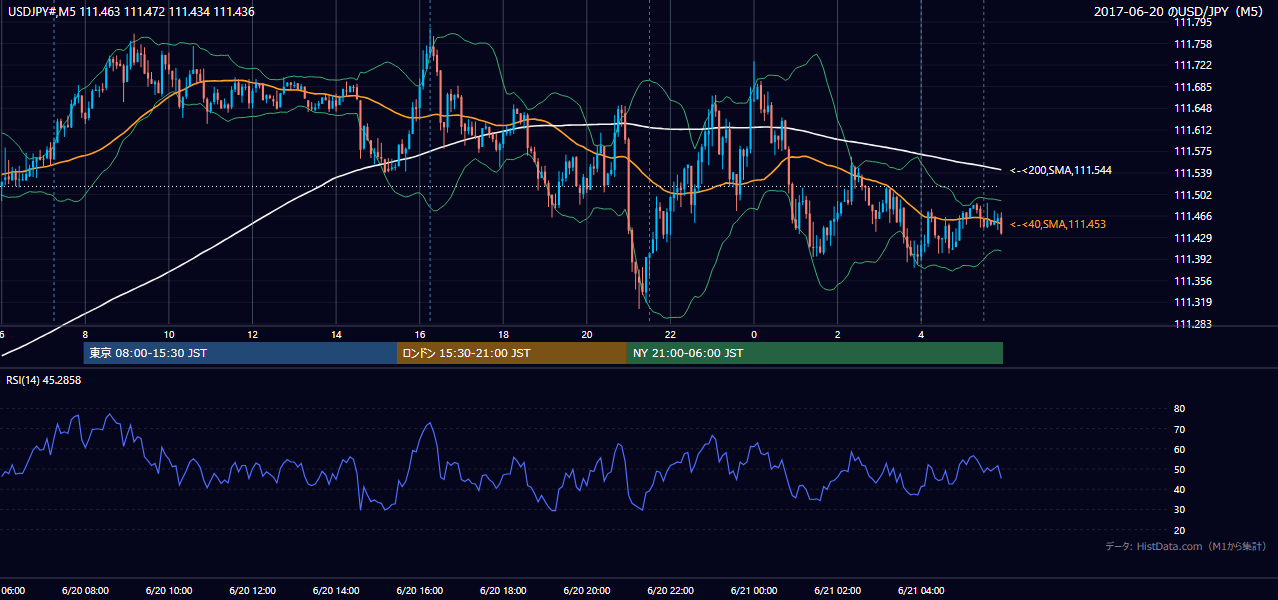Click hour label 12 under price chart
This screenshot has height=600, width=1278.
[252, 334]
